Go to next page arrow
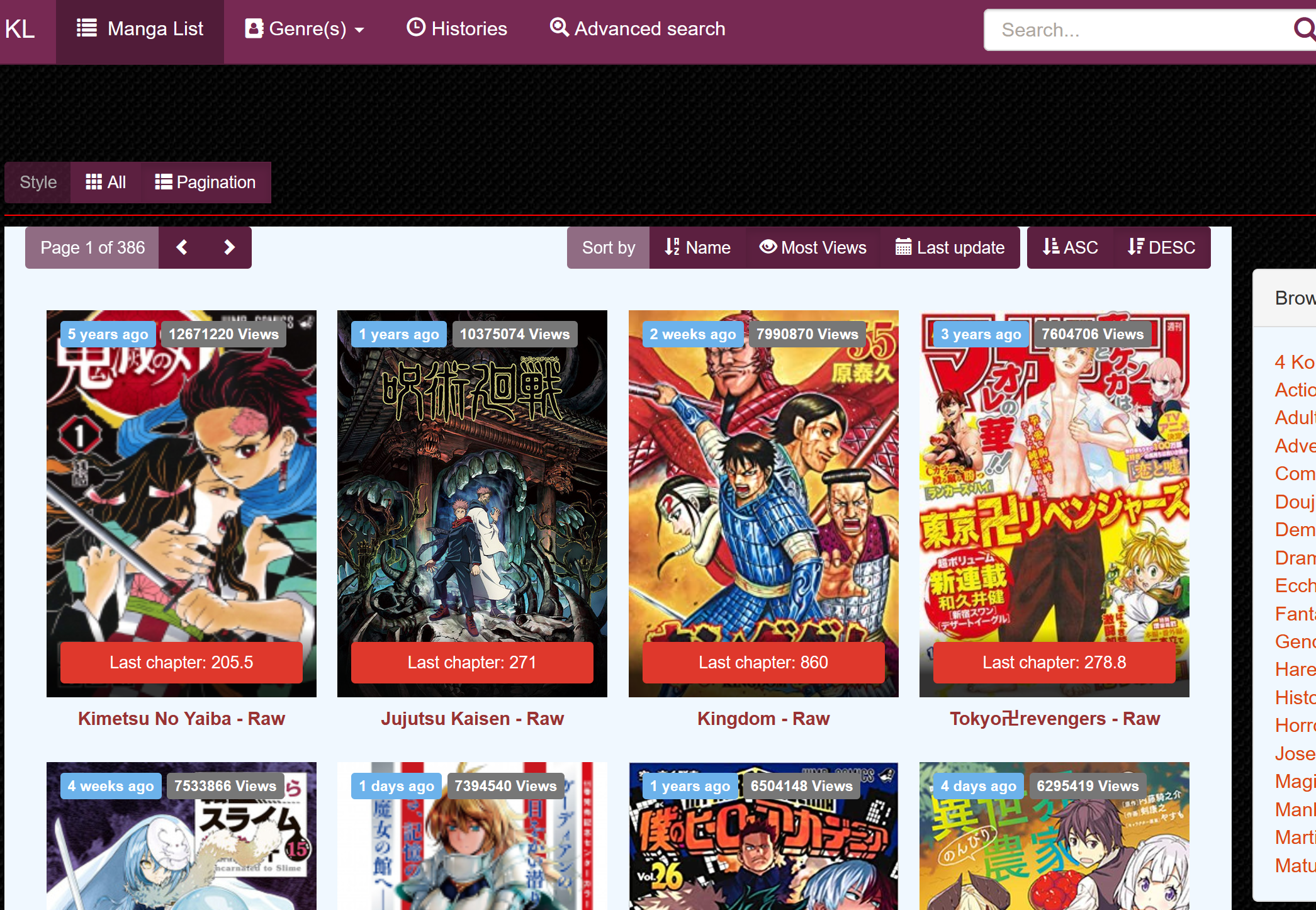 tap(229, 247)
